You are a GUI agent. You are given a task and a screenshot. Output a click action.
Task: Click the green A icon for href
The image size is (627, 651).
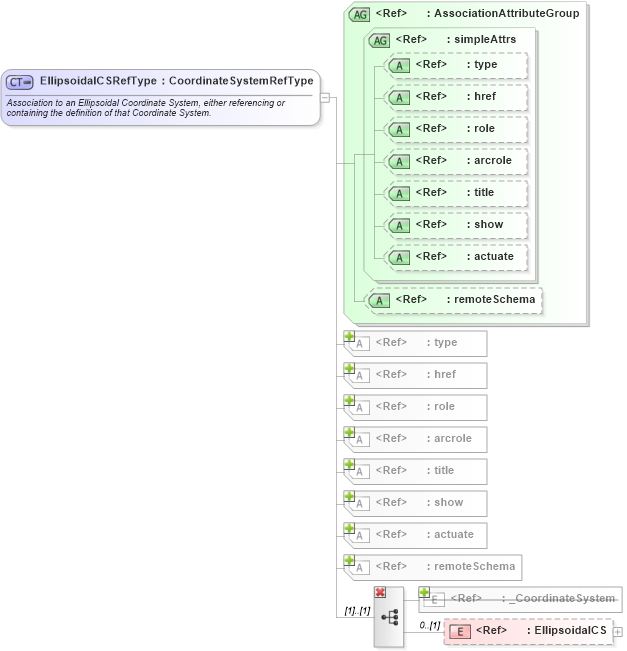(399, 98)
